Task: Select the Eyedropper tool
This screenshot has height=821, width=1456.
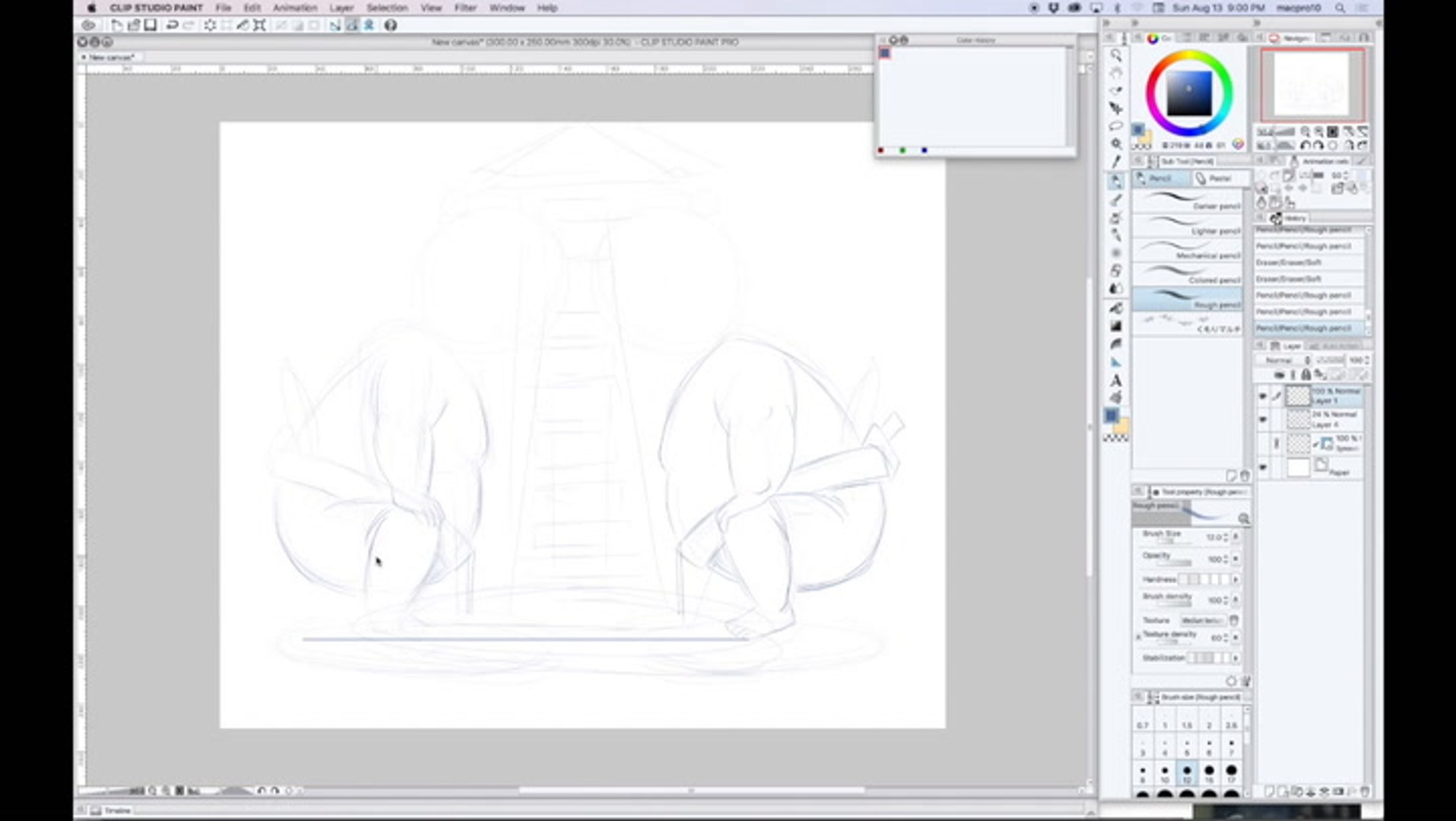Action: pyautogui.click(x=1115, y=162)
